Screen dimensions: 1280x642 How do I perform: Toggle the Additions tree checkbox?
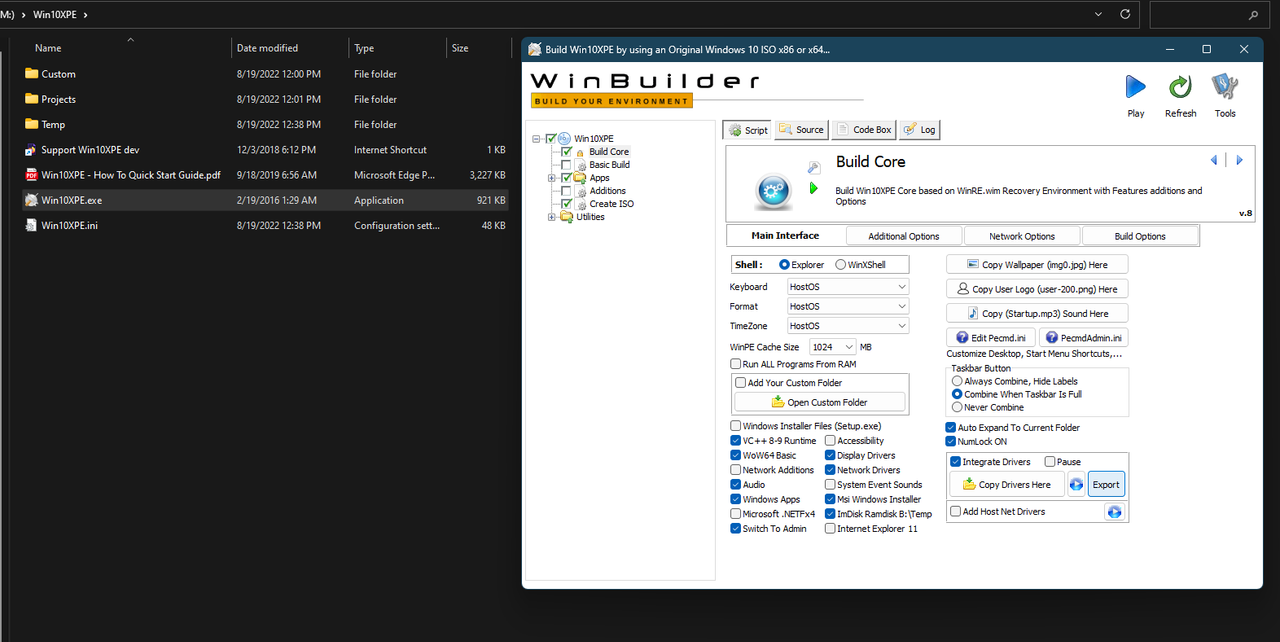click(567, 191)
